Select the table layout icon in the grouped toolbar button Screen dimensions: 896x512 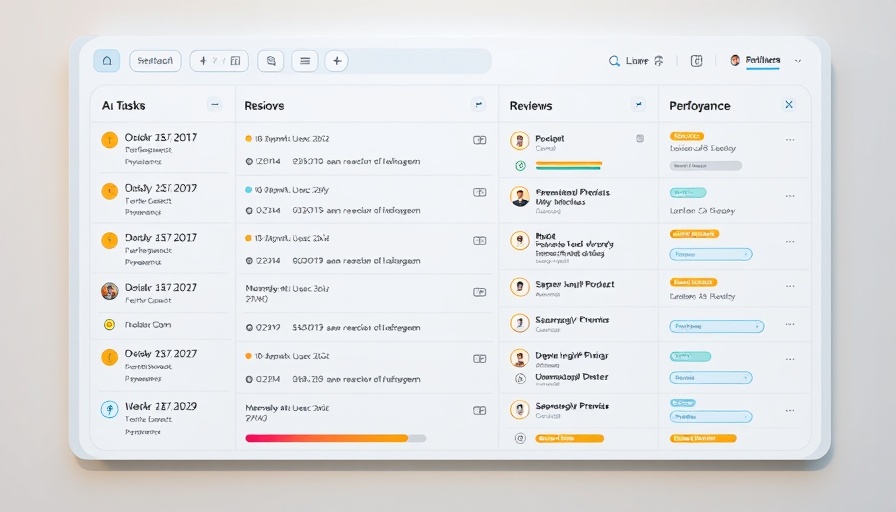tap(235, 61)
